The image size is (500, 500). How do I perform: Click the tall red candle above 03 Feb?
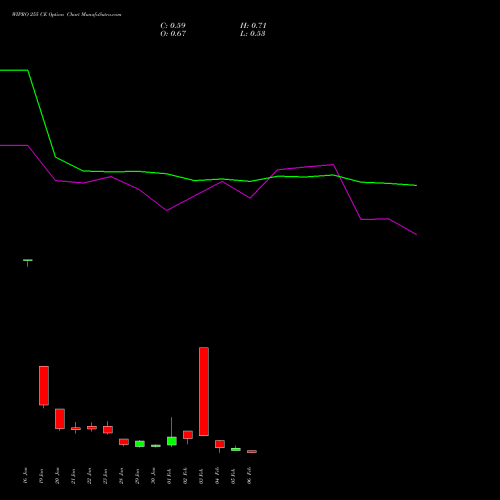tap(204, 391)
